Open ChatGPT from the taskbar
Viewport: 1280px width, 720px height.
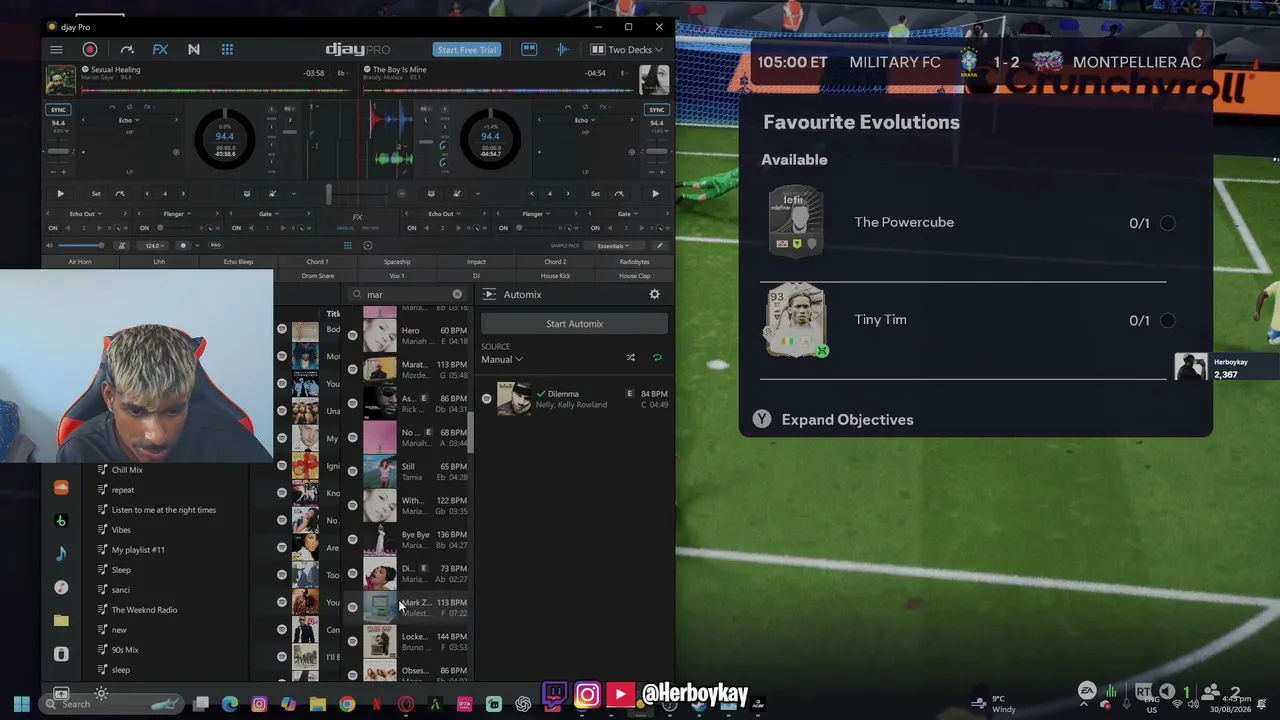pyautogui.click(x=523, y=704)
